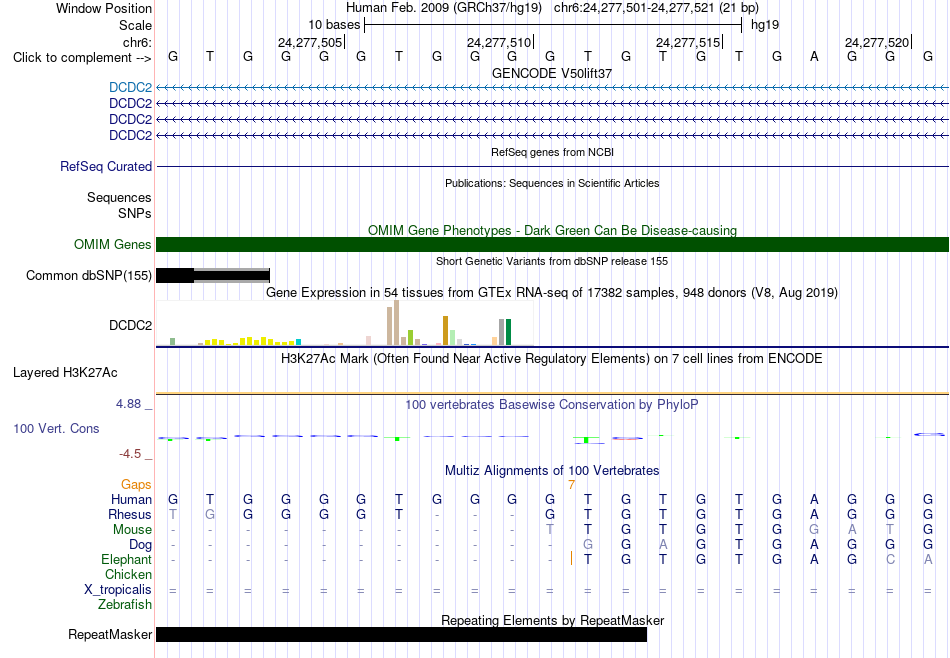Open 'Multiz Alignments of 100 Vertebrates' title
This screenshot has width=950, height=658.
552,470
